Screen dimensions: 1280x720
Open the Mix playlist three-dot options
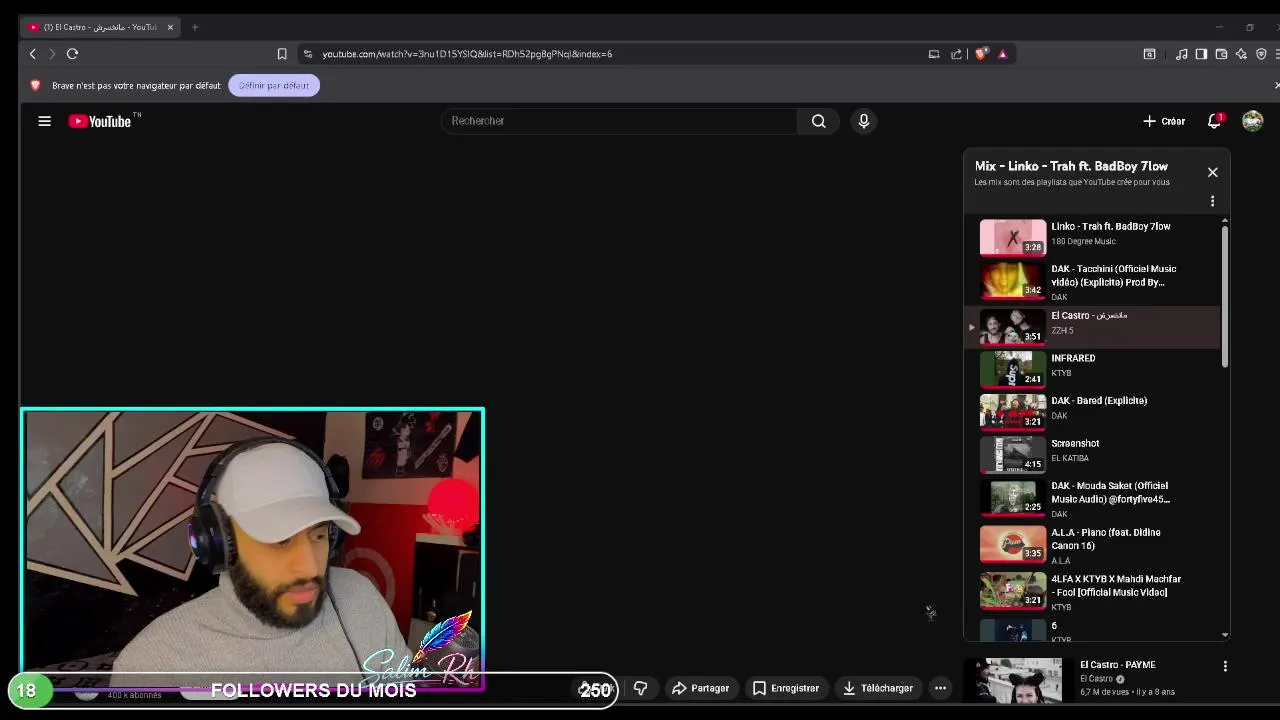tap(1212, 201)
